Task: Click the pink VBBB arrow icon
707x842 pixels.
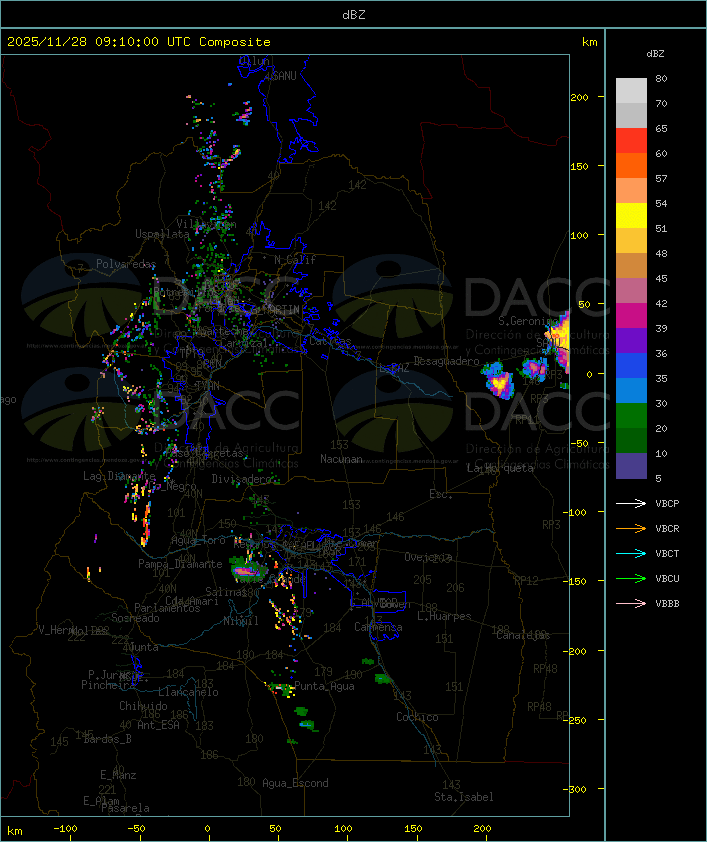Action: 631,604
